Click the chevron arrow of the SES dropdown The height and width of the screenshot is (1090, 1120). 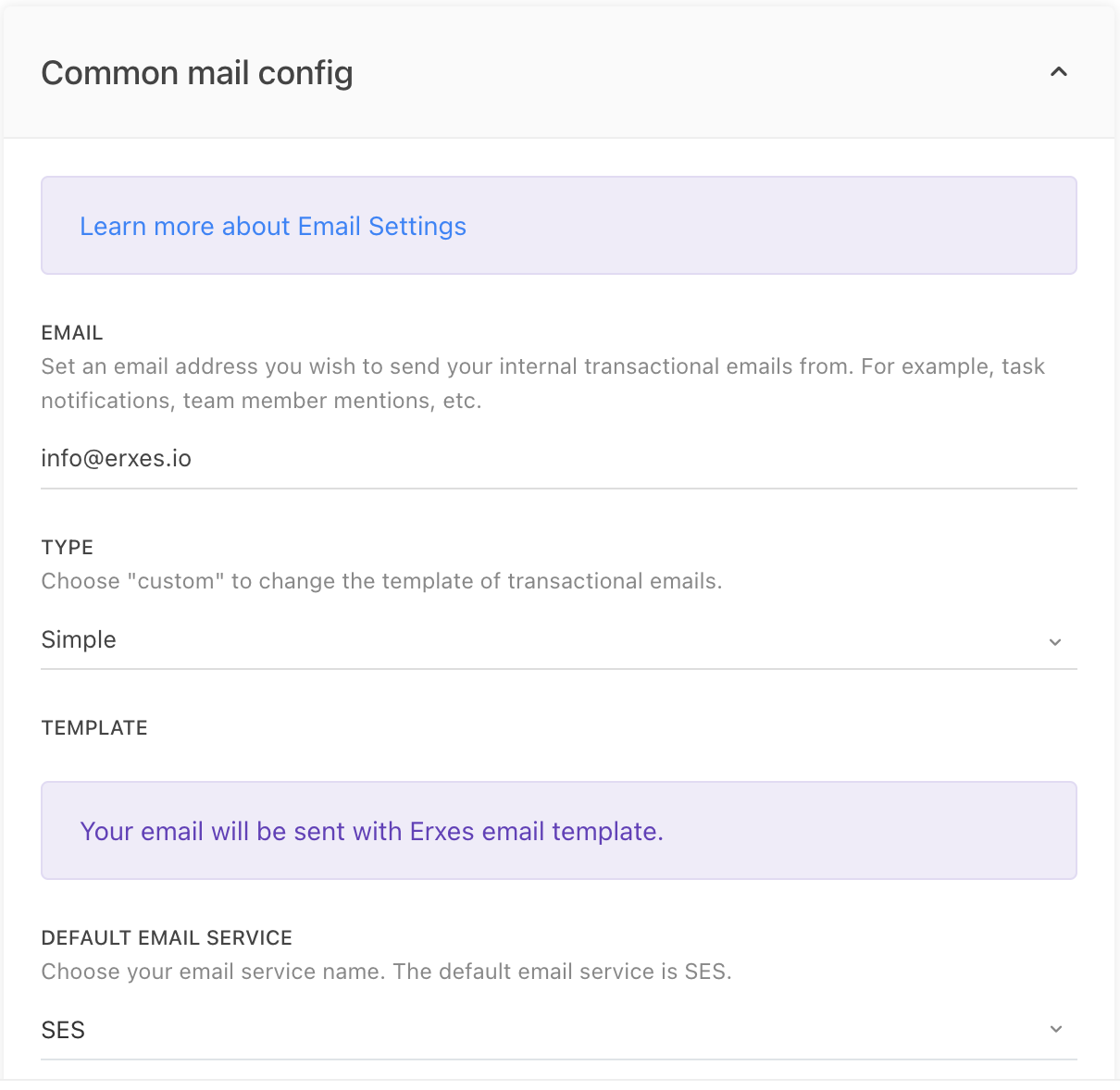1056,1030
